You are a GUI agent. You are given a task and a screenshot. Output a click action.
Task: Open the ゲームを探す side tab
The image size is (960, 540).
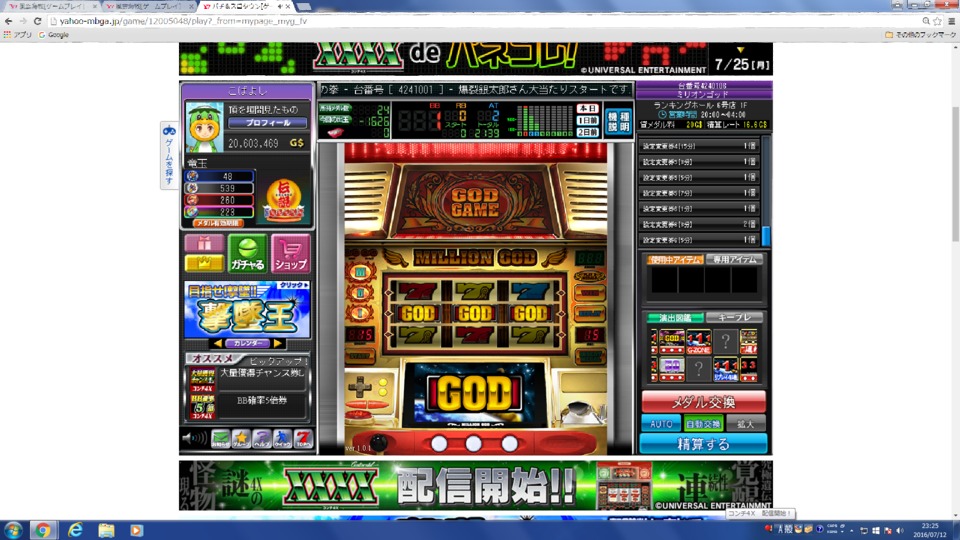(169, 156)
